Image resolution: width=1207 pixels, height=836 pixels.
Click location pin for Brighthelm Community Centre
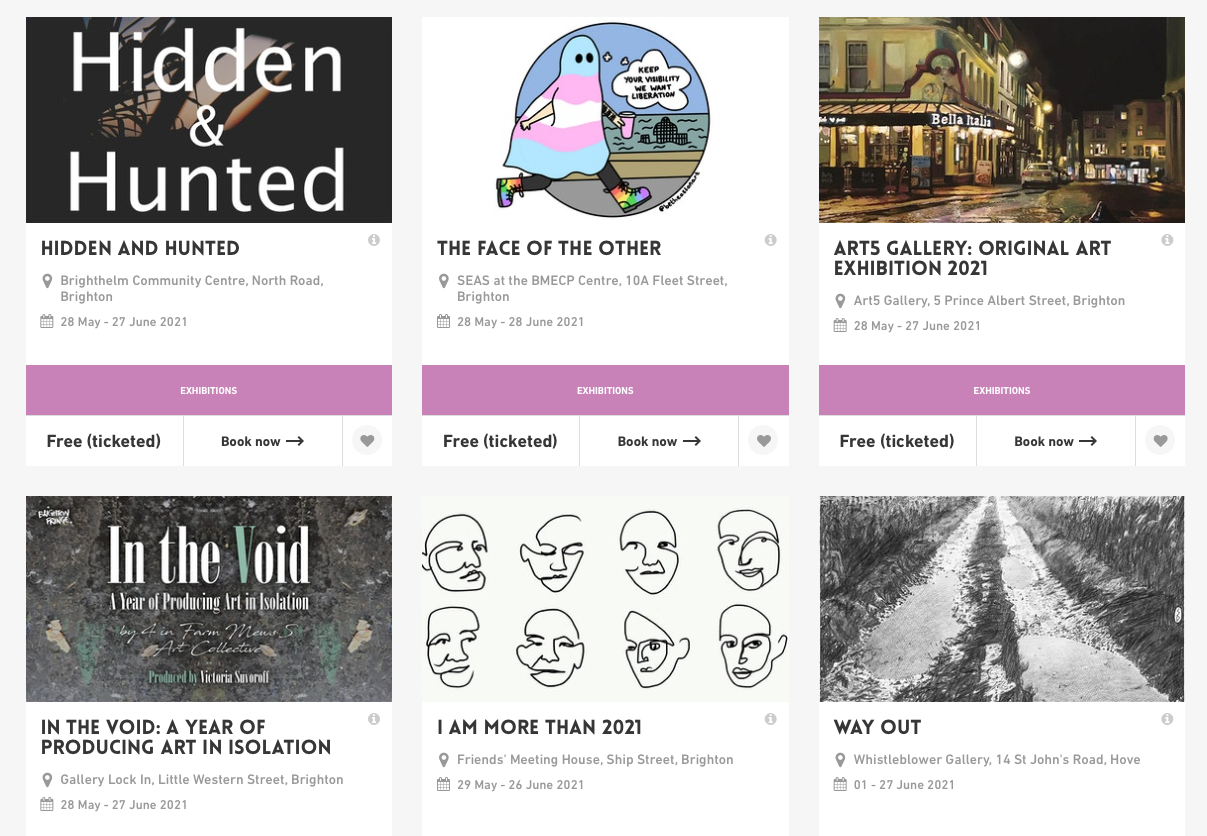pos(47,282)
